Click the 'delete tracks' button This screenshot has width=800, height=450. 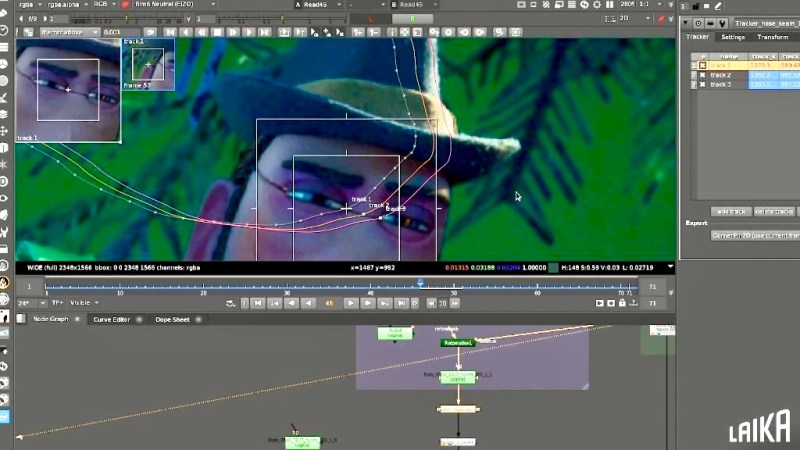(774, 211)
